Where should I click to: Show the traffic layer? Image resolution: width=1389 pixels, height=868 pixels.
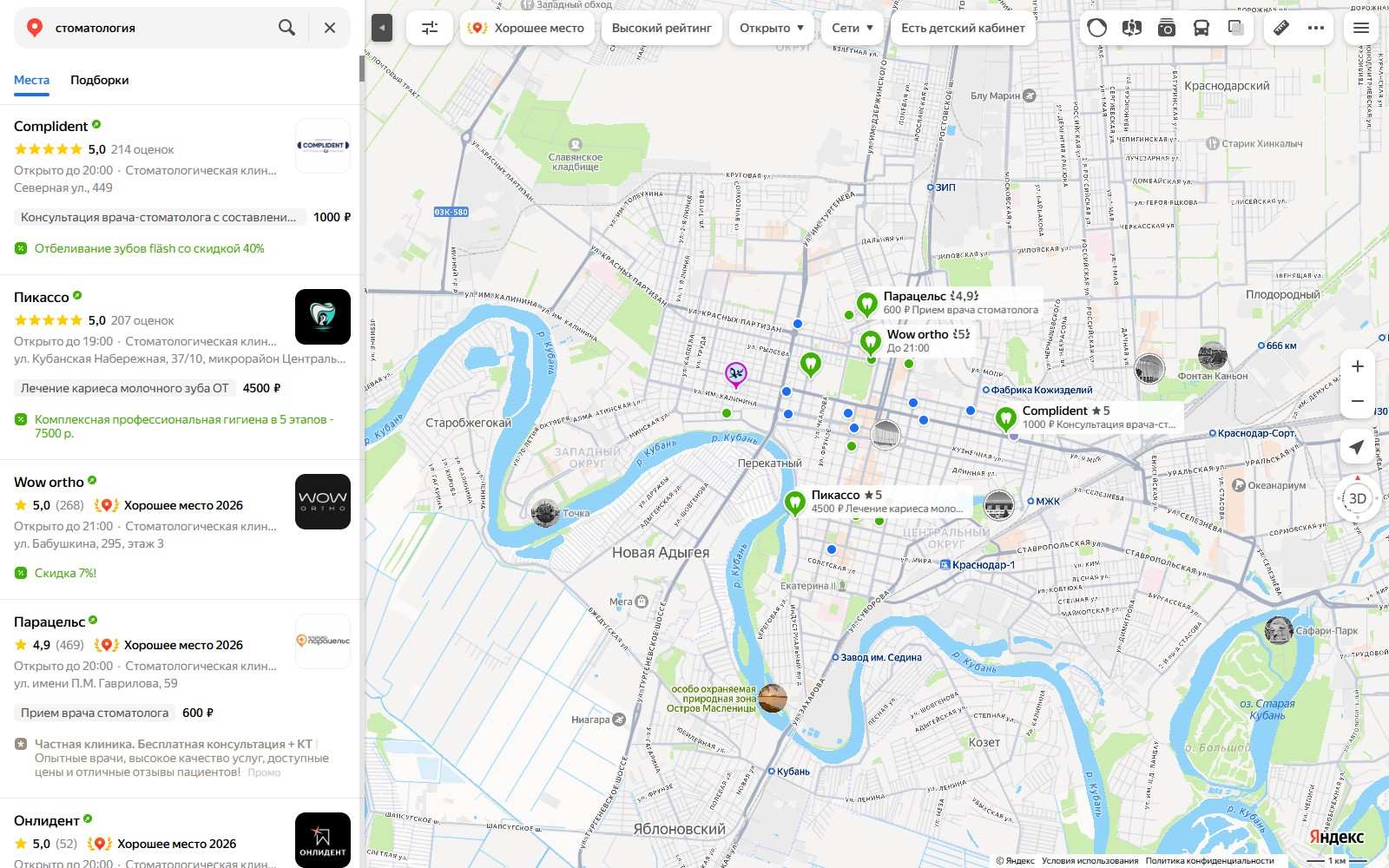click(1097, 28)
